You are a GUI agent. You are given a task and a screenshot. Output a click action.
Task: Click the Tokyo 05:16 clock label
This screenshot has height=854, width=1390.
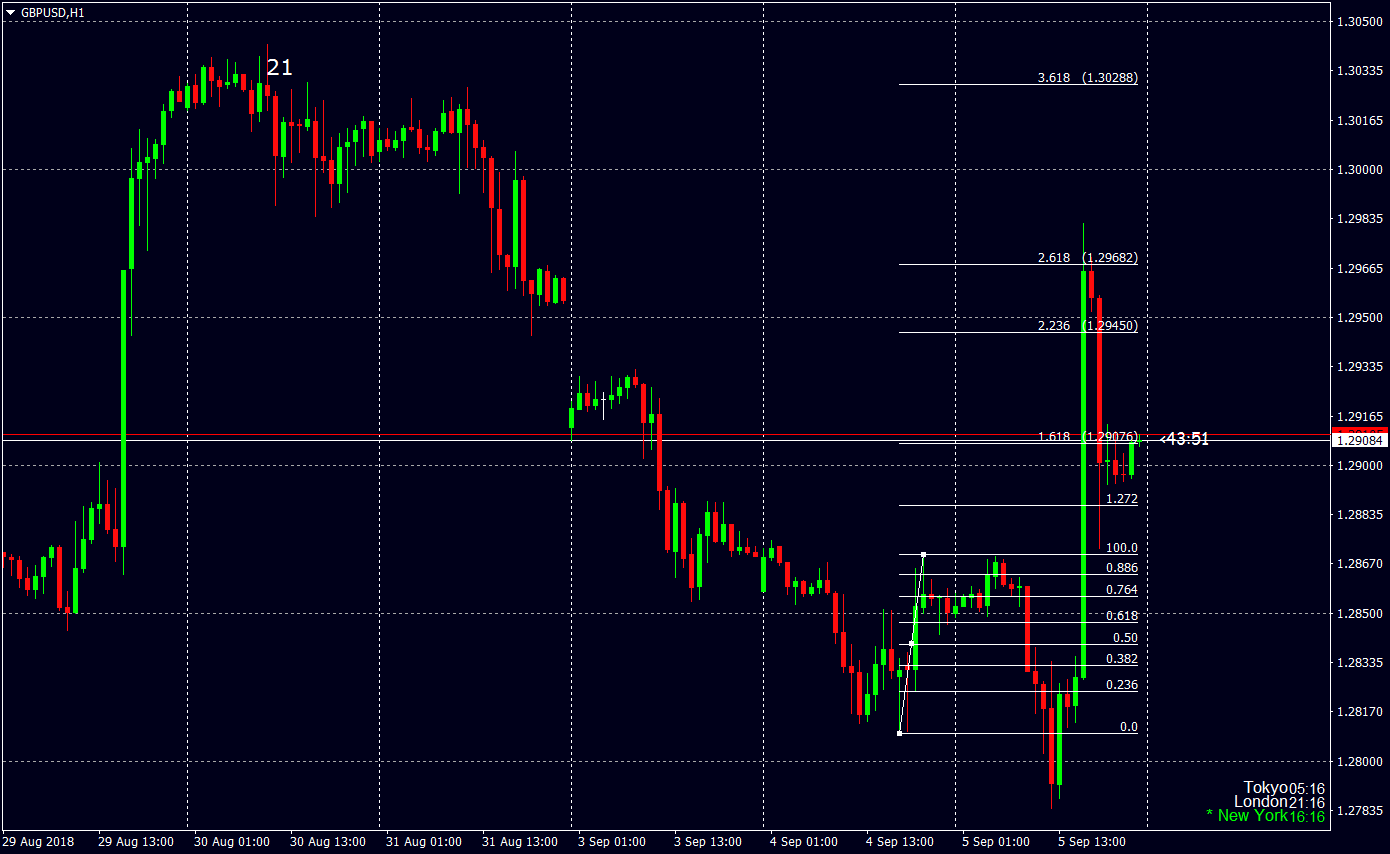[x=1284, y=788]
